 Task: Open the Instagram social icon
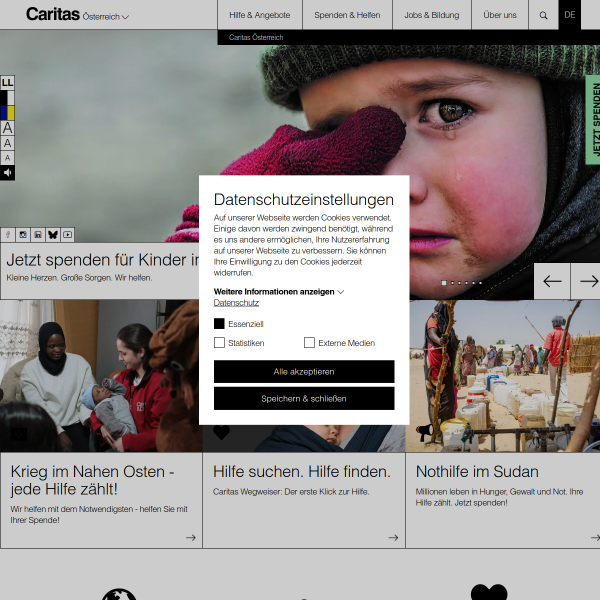(23, 235)
